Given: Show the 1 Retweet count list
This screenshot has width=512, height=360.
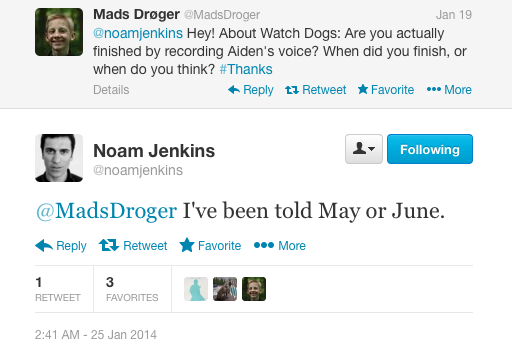Looking at the screenshot, I should click(58, 289).
